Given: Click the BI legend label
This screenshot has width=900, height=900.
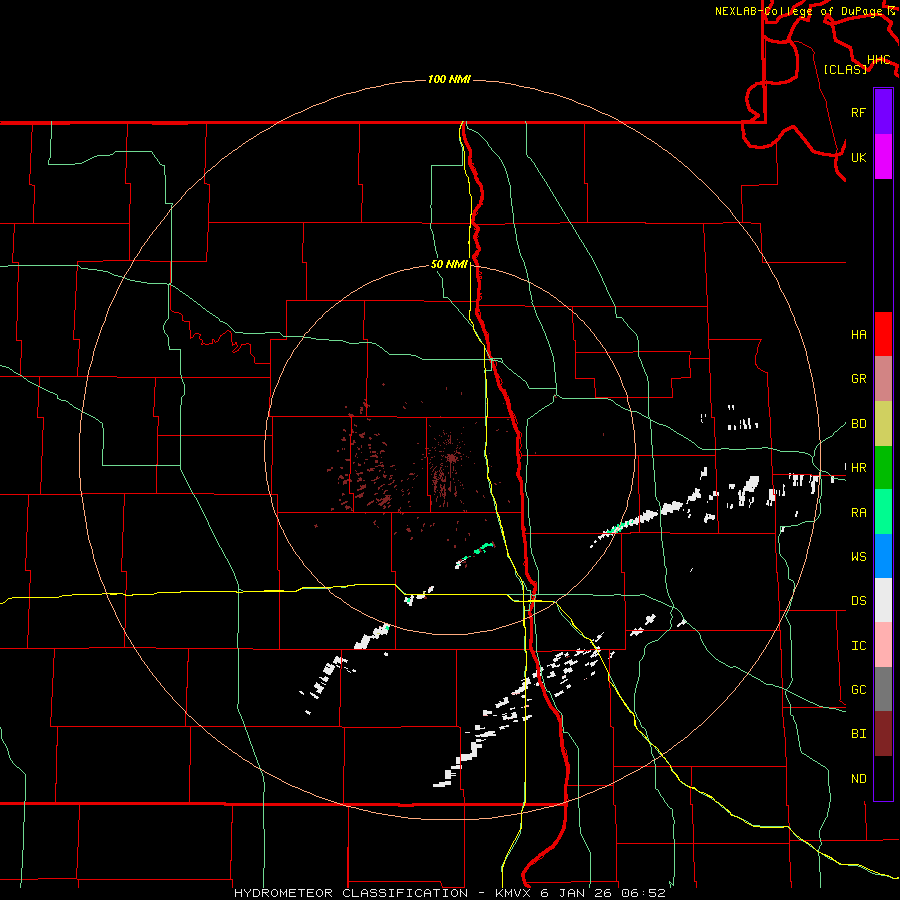Looking at the screenshot, I should click(858, 734).
